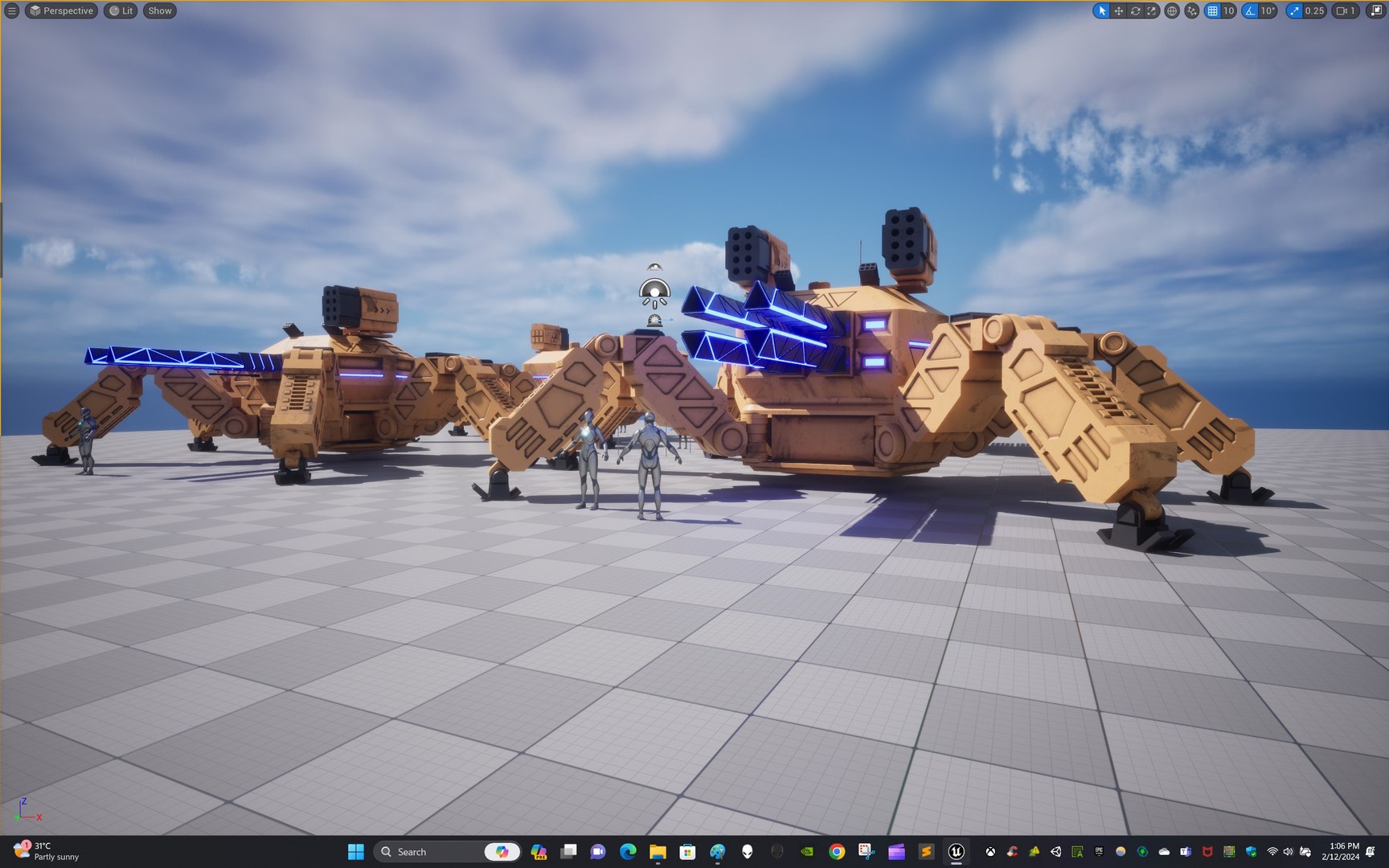Open the Show flags menu

[x=160, y=10]
